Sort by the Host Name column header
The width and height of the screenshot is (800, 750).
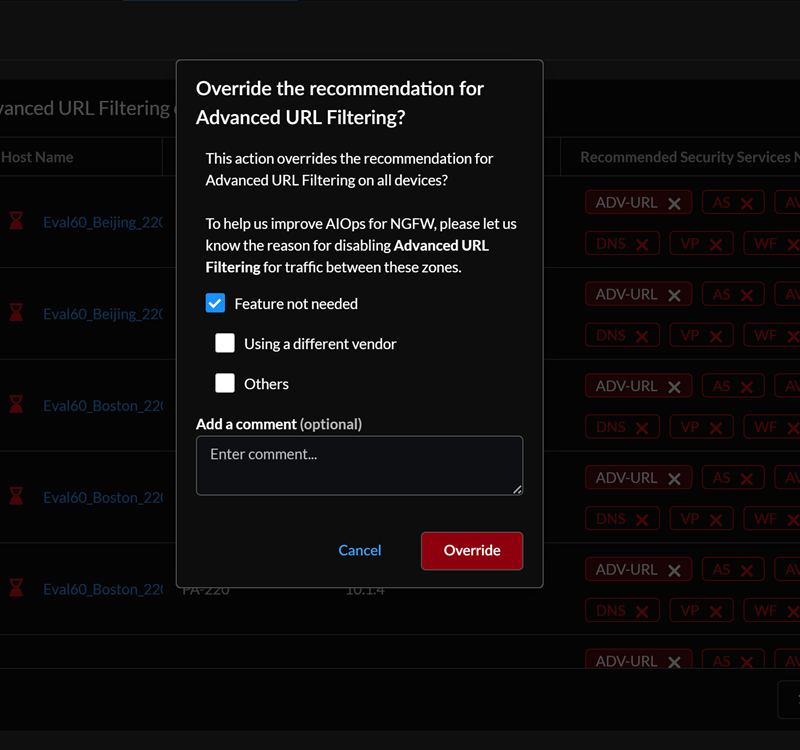click(37, 157)
